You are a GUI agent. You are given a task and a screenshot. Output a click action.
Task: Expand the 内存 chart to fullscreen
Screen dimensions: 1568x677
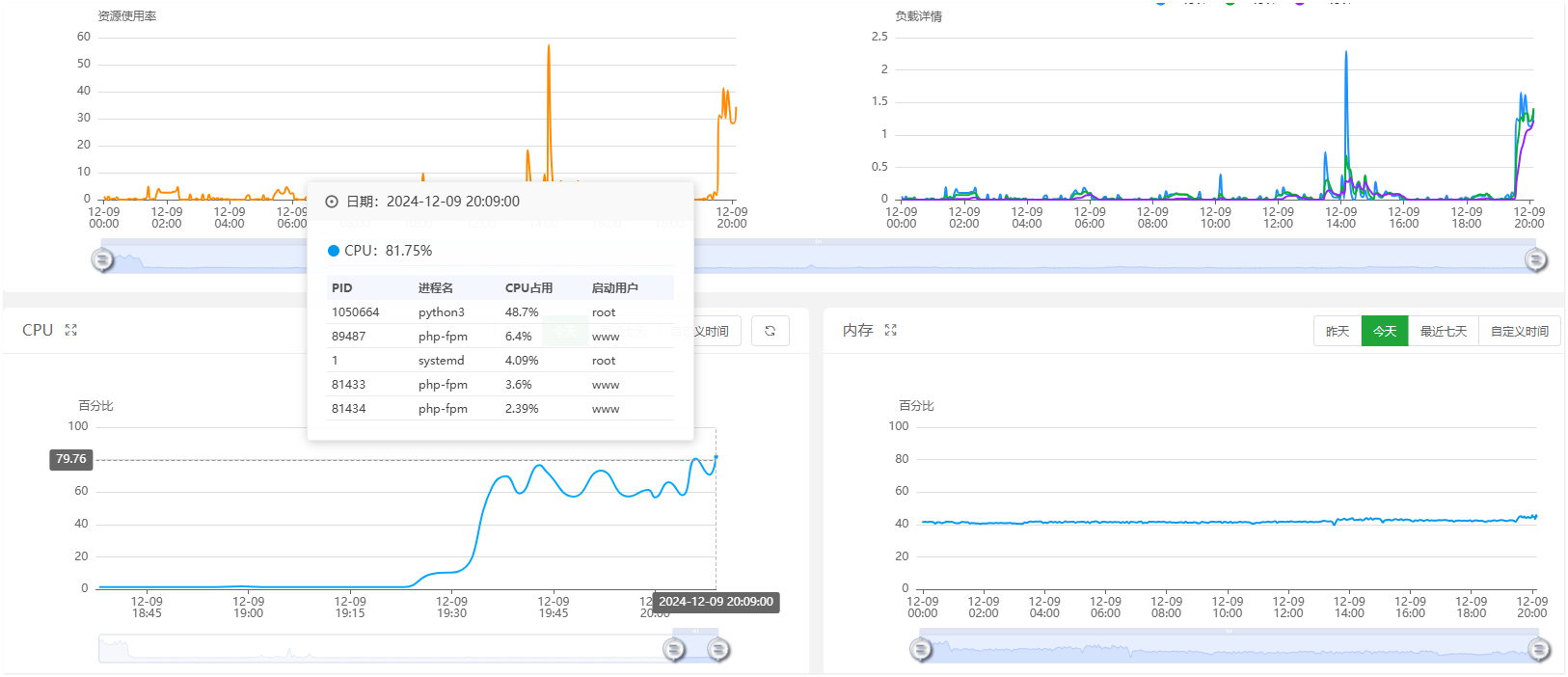[x=890, y=330]
